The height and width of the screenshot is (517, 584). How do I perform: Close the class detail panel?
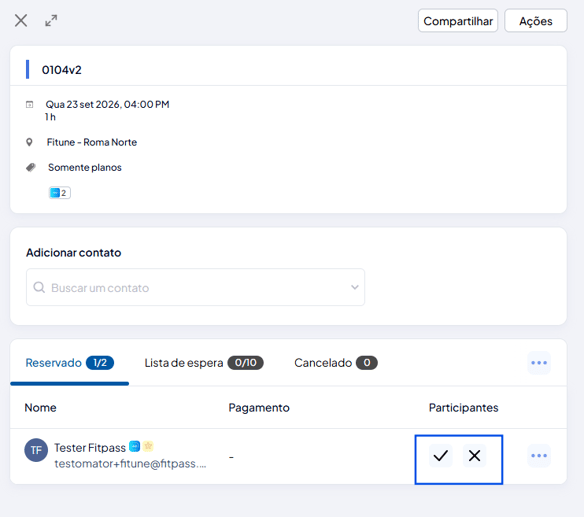(21, 20)
